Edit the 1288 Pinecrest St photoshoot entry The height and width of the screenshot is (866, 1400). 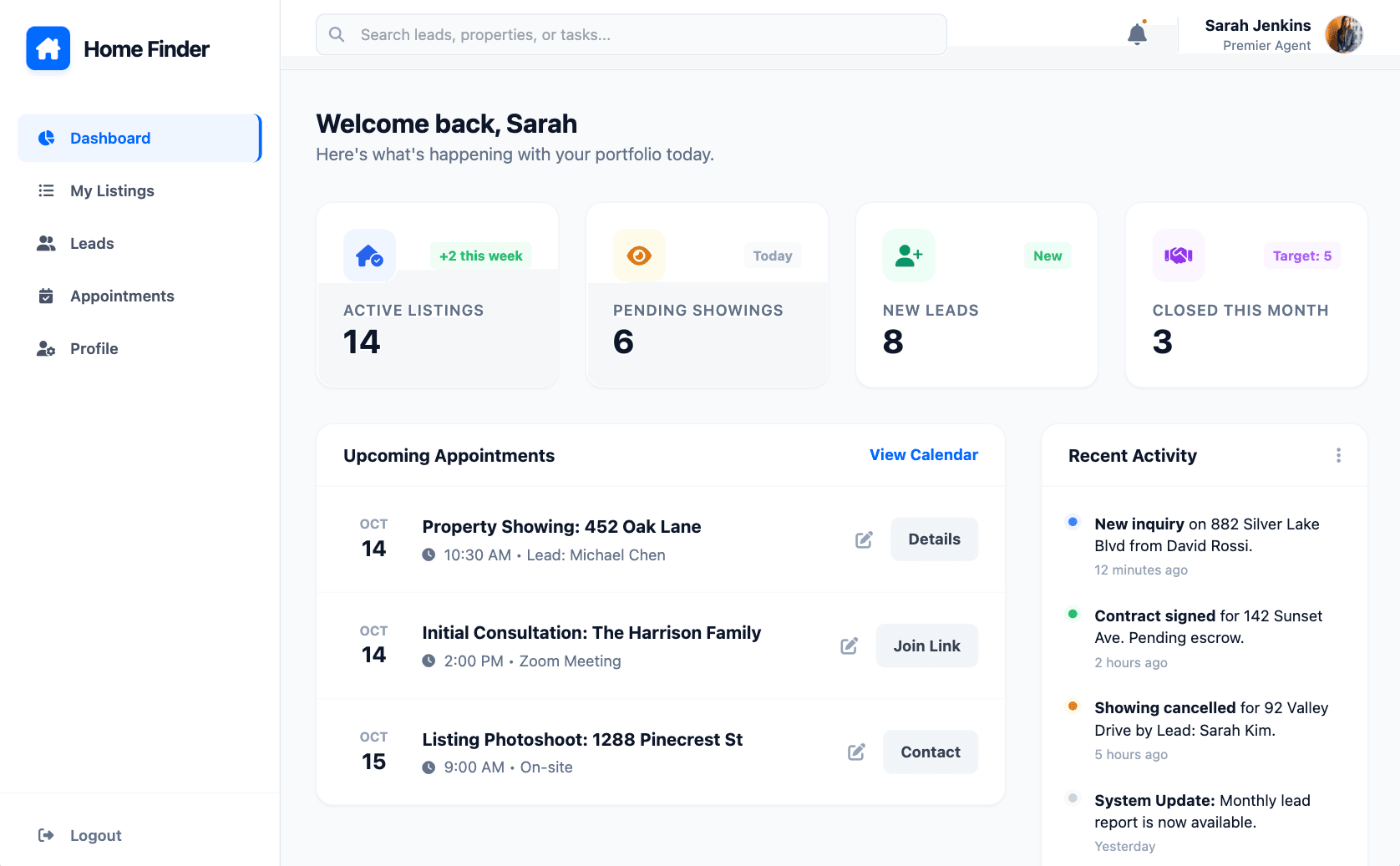coord(855,752)
